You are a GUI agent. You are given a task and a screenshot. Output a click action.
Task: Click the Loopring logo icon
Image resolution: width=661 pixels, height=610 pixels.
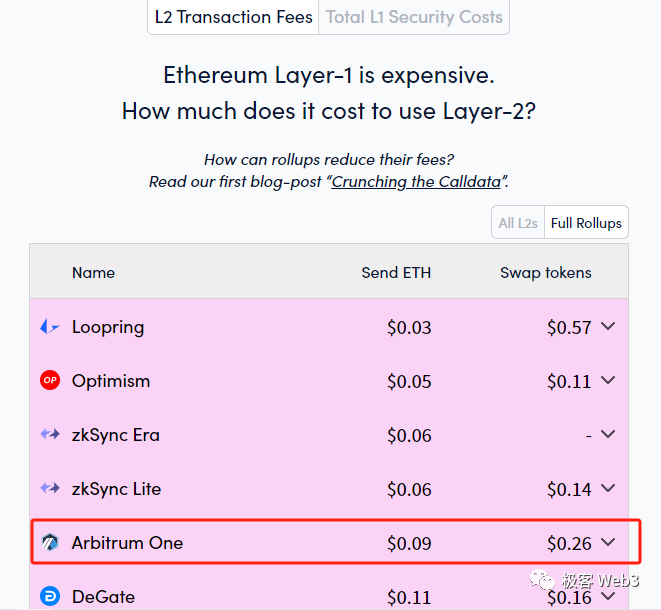coord(50,327)
